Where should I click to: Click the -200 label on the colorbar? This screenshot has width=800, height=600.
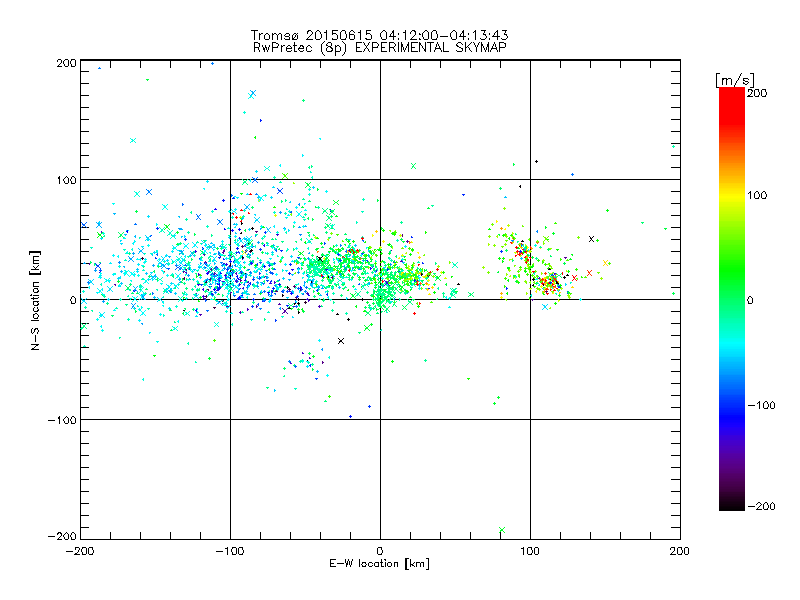pyautogui.click(x=761, y=507)
